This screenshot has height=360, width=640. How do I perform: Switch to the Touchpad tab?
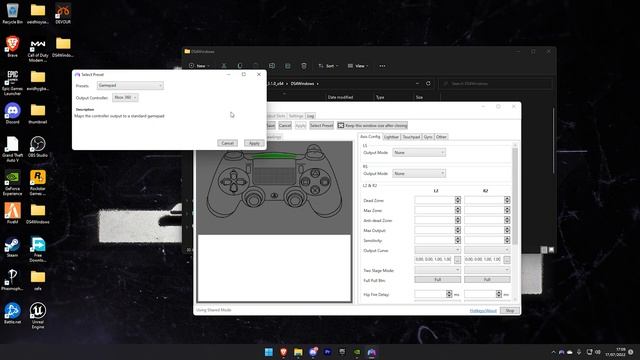click(x=411, y=137)
